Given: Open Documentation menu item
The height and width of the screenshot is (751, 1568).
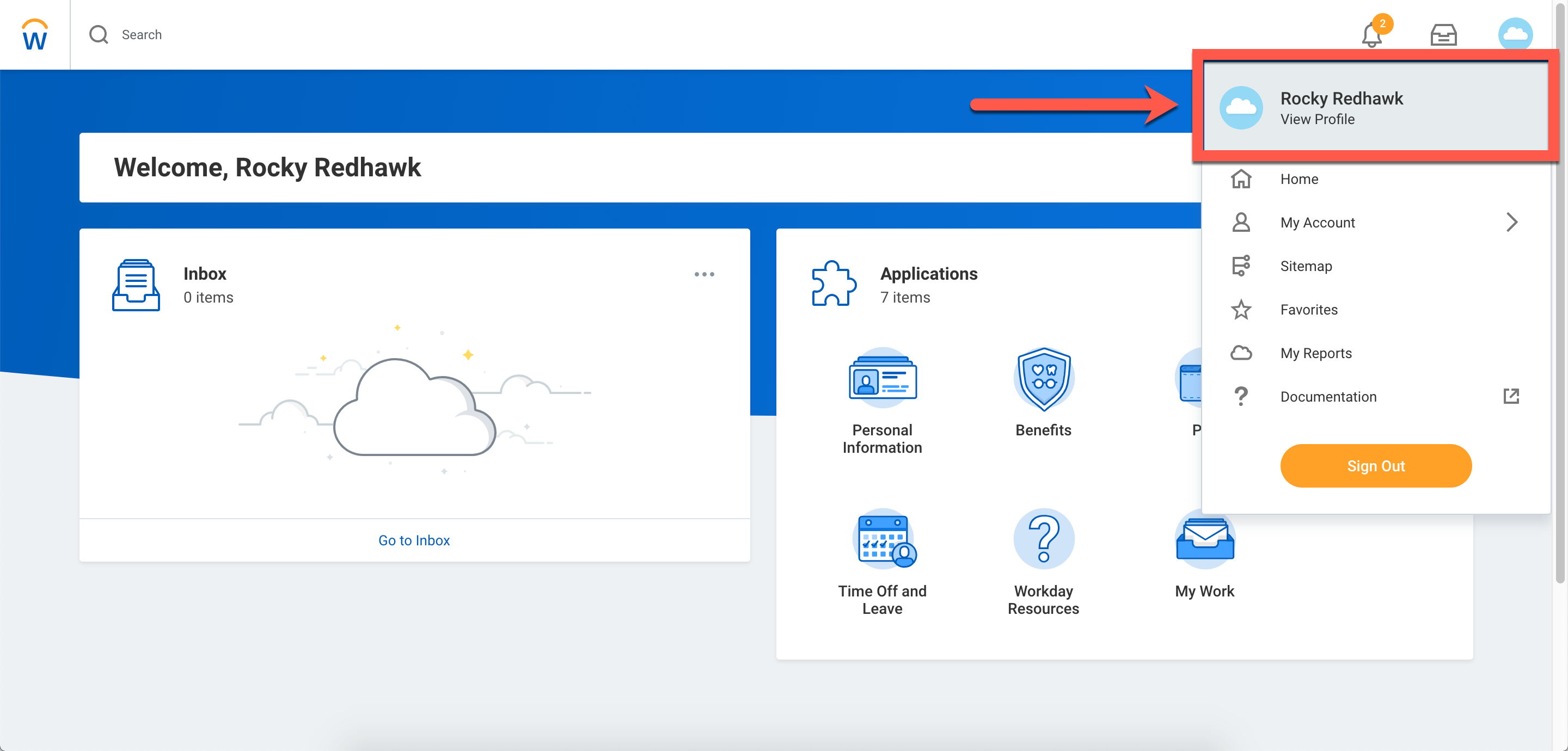Looking at the screenshot, I should (x=1376, y=397).
